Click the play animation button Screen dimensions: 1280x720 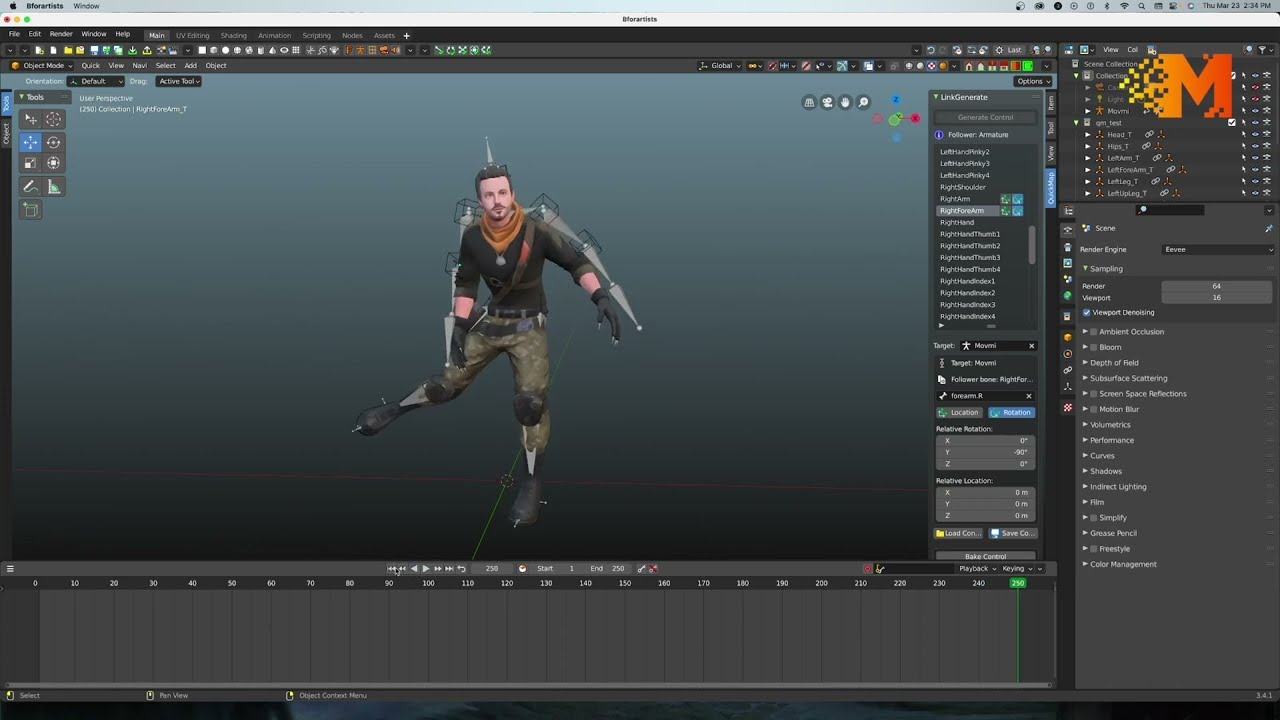426,568
